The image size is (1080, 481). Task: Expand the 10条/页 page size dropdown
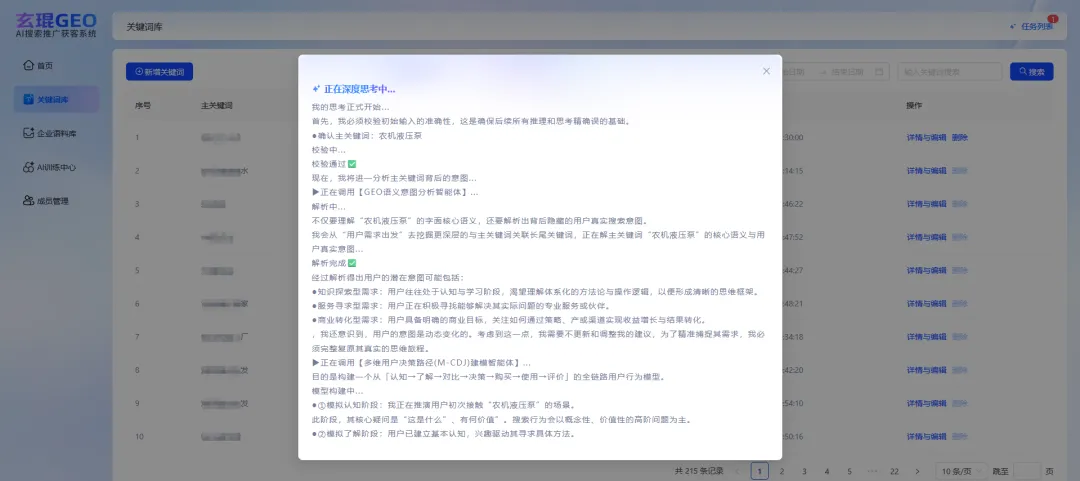point(958,470)
